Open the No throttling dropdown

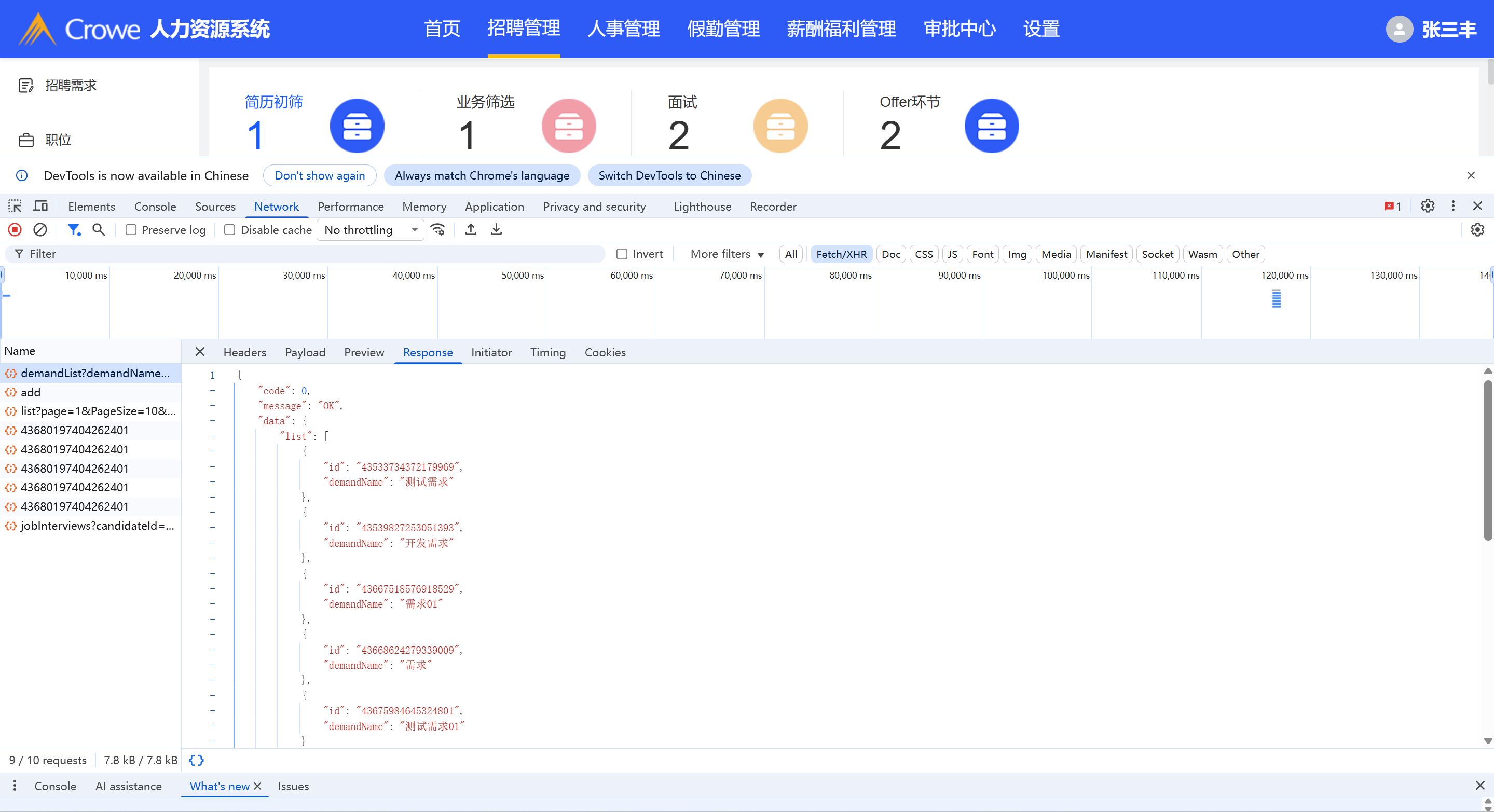tap(371, 230)
